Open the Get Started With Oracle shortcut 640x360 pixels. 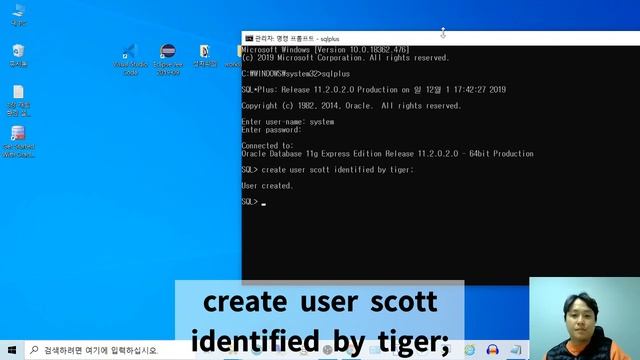pos(18,142)
